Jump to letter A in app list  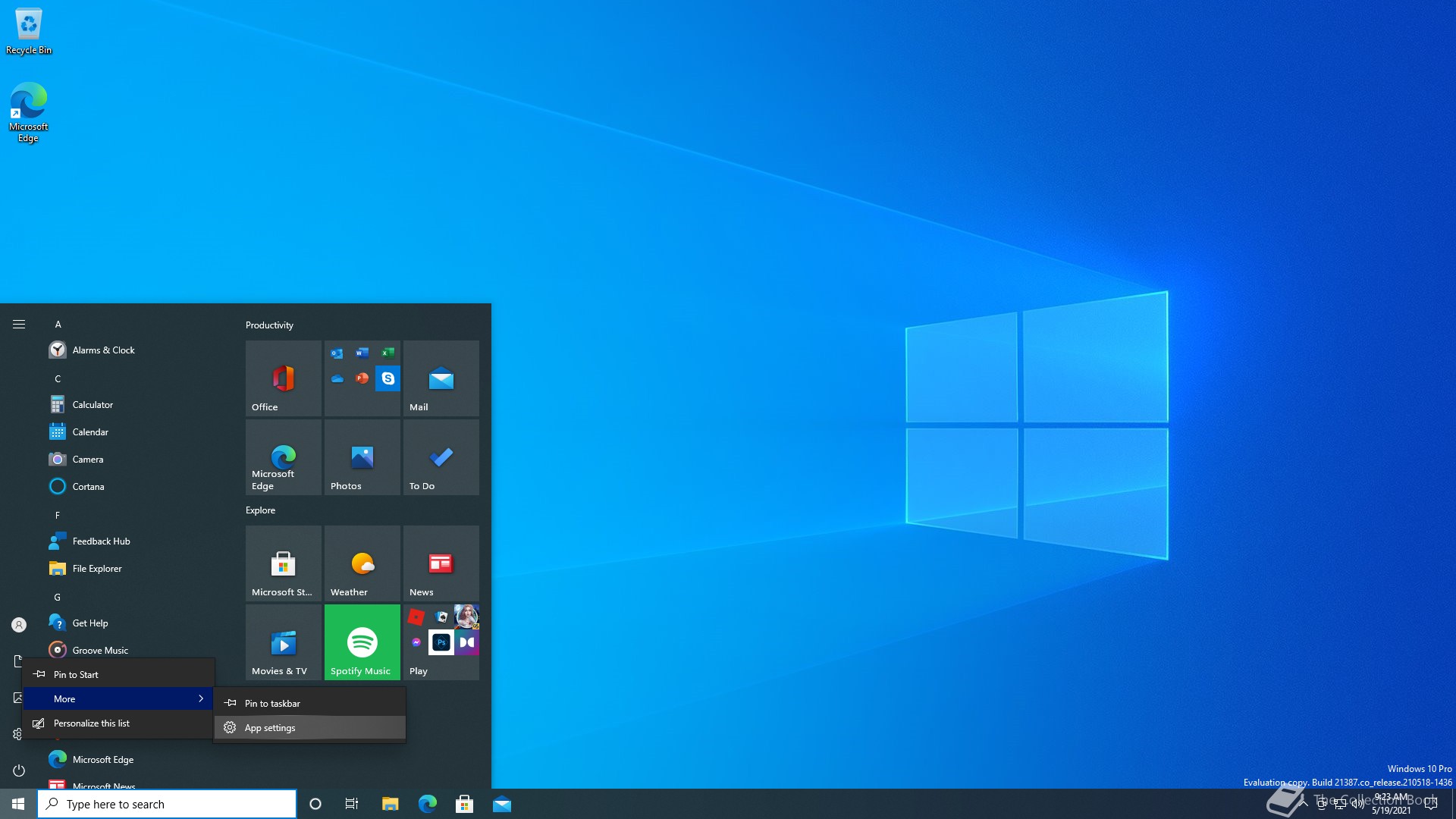pos(58,325)
